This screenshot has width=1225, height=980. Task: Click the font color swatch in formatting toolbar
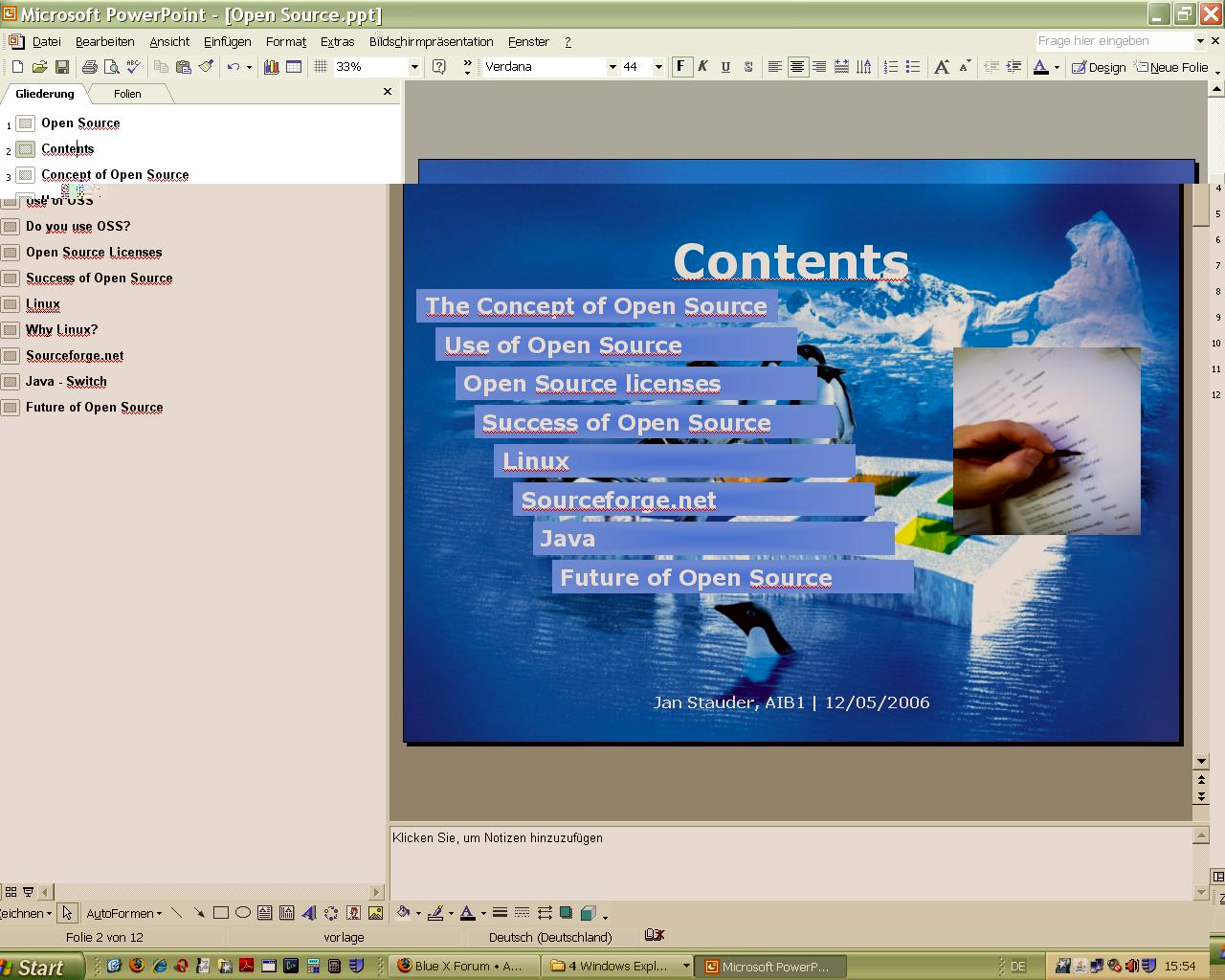pyautogui.click(x=1040, y=67)
